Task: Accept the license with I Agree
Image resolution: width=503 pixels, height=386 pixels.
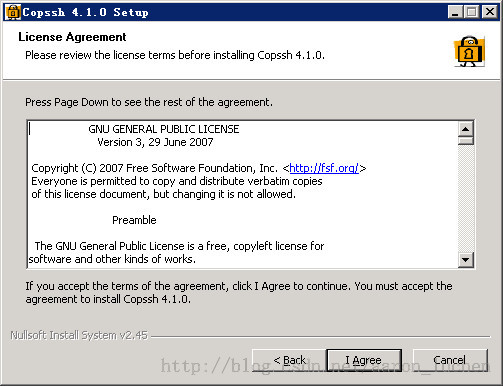Action: (x=364, y=360)
